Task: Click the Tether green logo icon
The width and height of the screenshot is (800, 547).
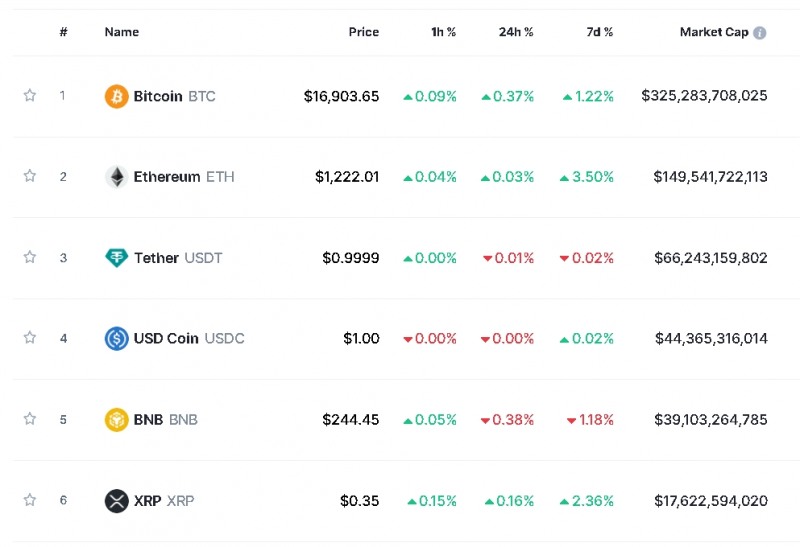Action: tap(117, 258)
